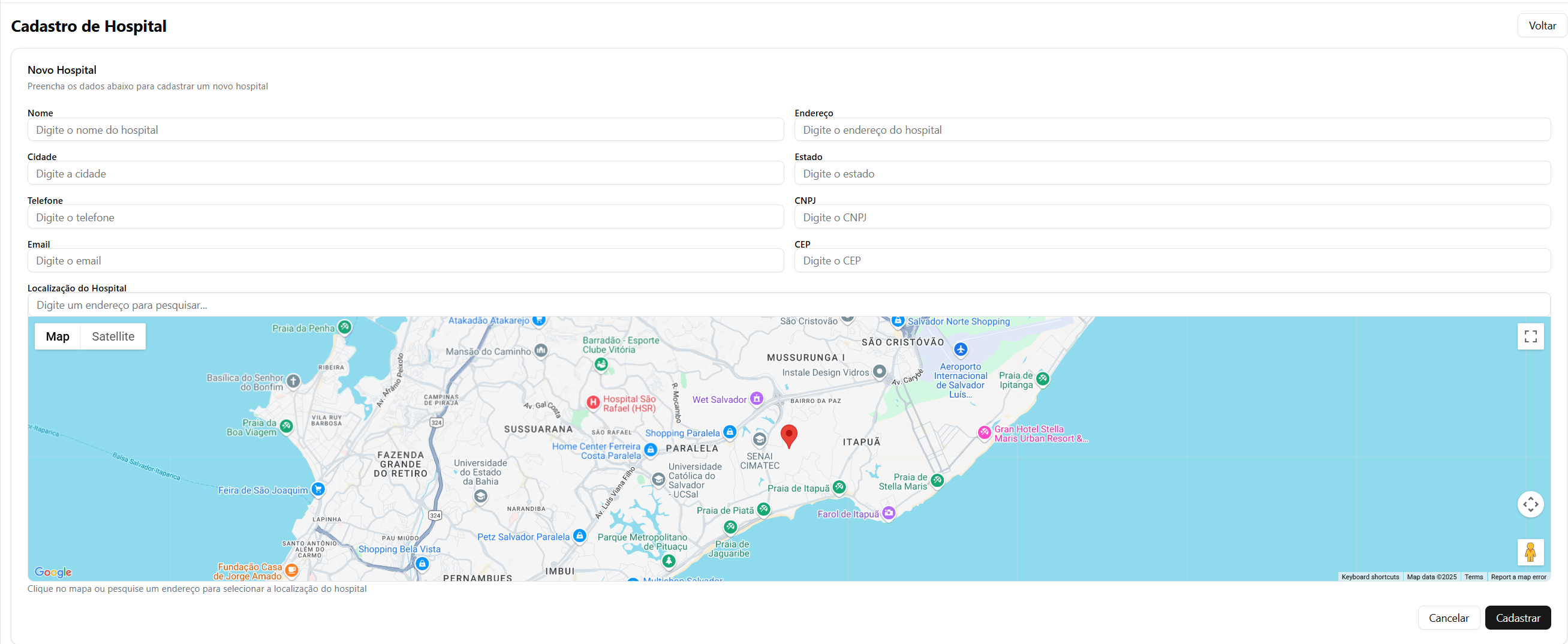Click the Praia de Stella Maris marker
The height and width of the screenshot is (644, 1568).
pyautogui.click(x=937, y=480)
